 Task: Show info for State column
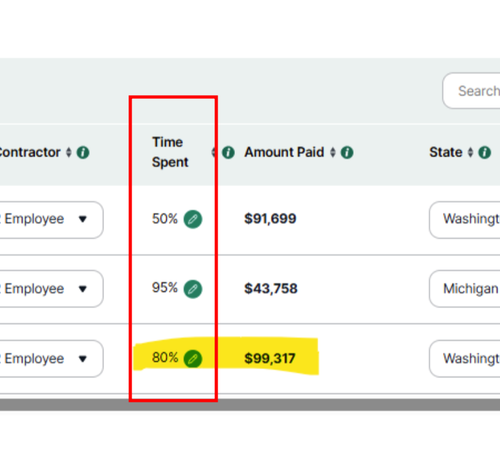[x=485, y=153]
